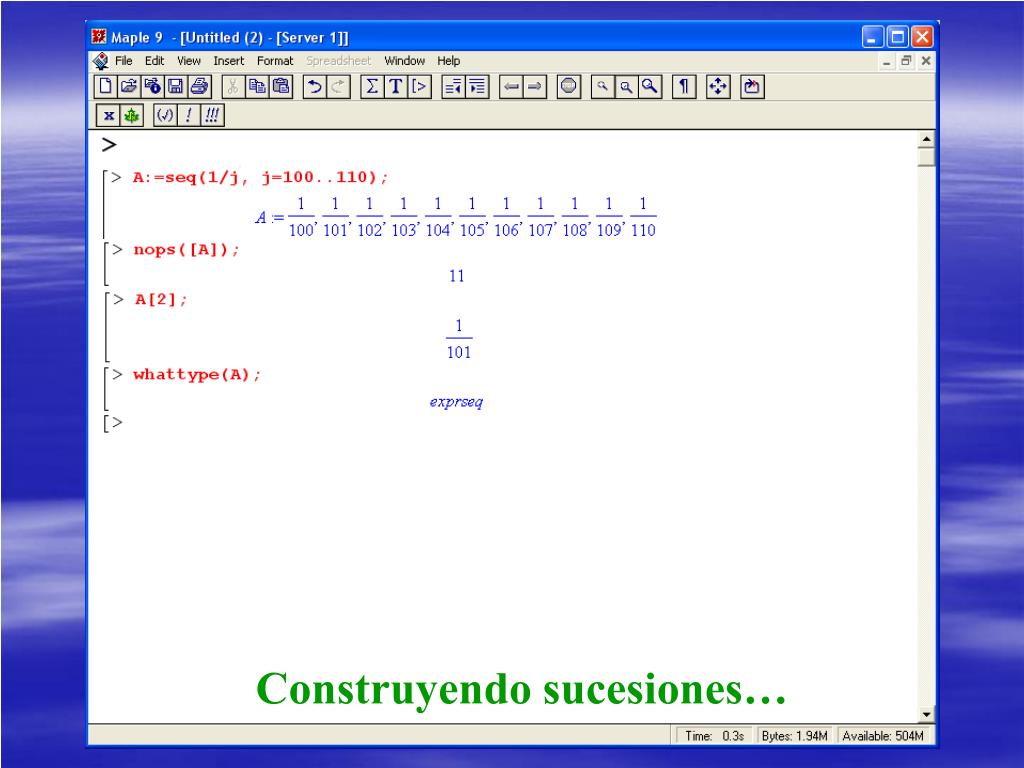Execute the entire worksheet with triple exclamation

coord(212,116)
